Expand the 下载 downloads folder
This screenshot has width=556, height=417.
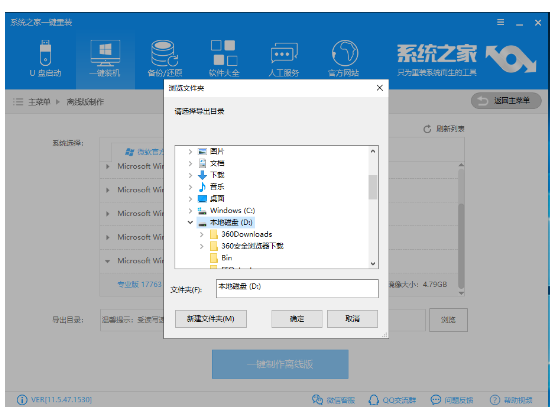(190, 175)
